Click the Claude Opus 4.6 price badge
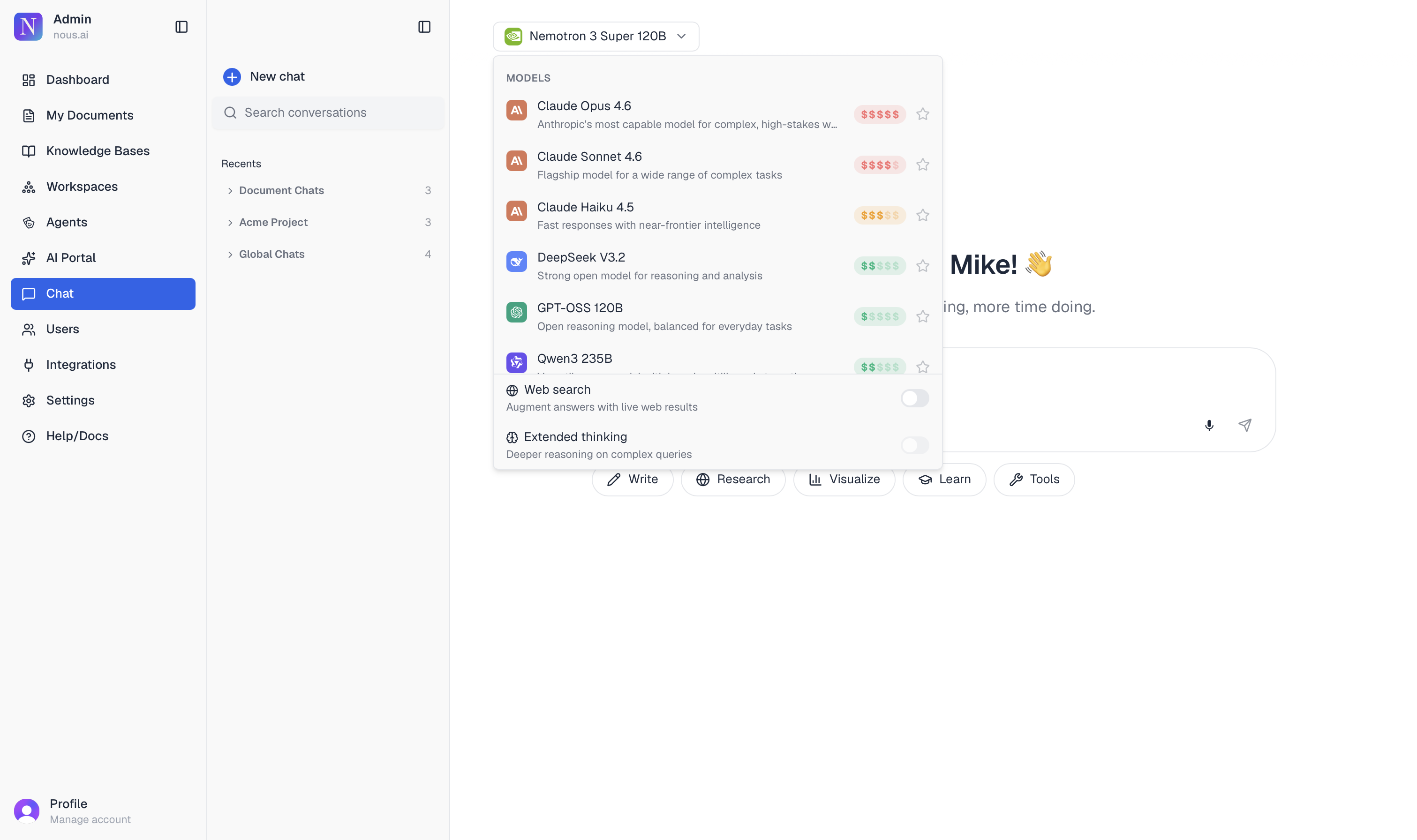Image resolution: width=1417 pixels, height=840 pixels. [x=879, y=114]
